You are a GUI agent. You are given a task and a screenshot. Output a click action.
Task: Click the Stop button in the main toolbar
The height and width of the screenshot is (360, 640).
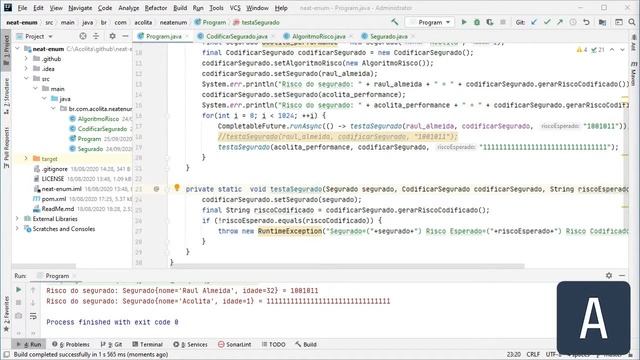tap(502, 22)
